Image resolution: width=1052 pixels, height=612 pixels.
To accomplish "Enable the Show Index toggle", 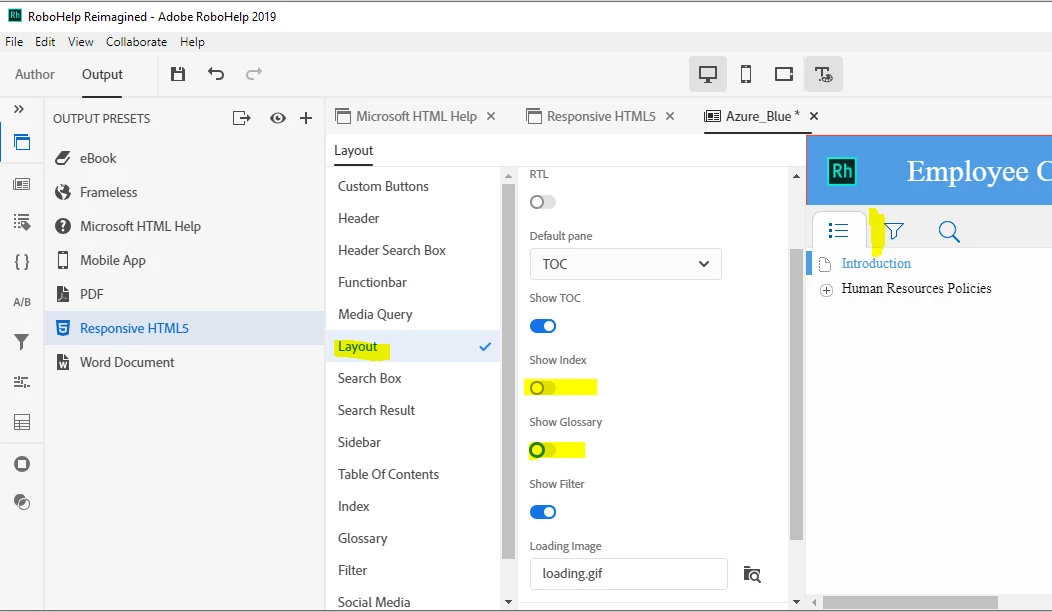I will point(542,388).
